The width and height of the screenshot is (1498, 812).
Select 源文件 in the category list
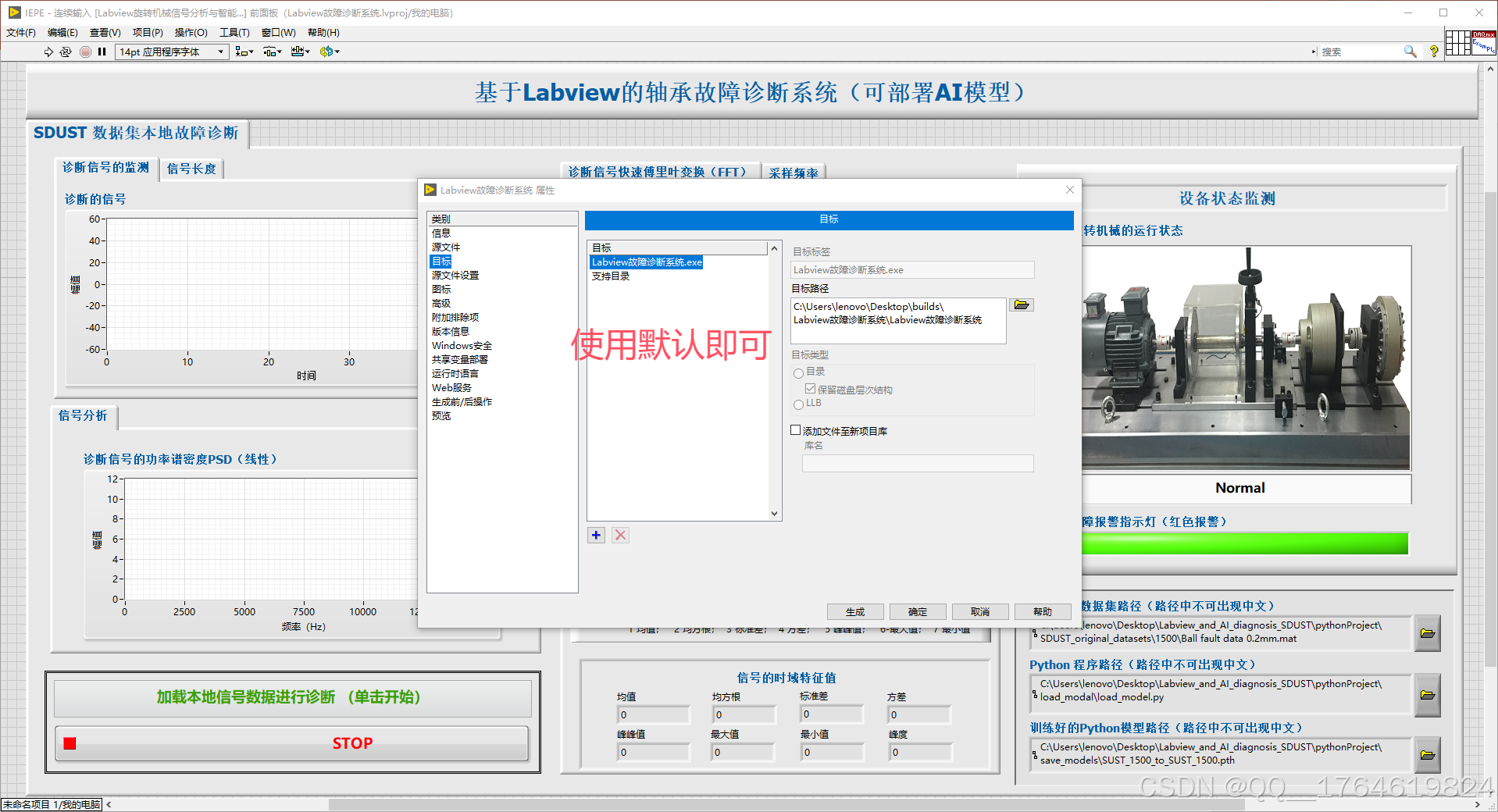click(446, 247)
